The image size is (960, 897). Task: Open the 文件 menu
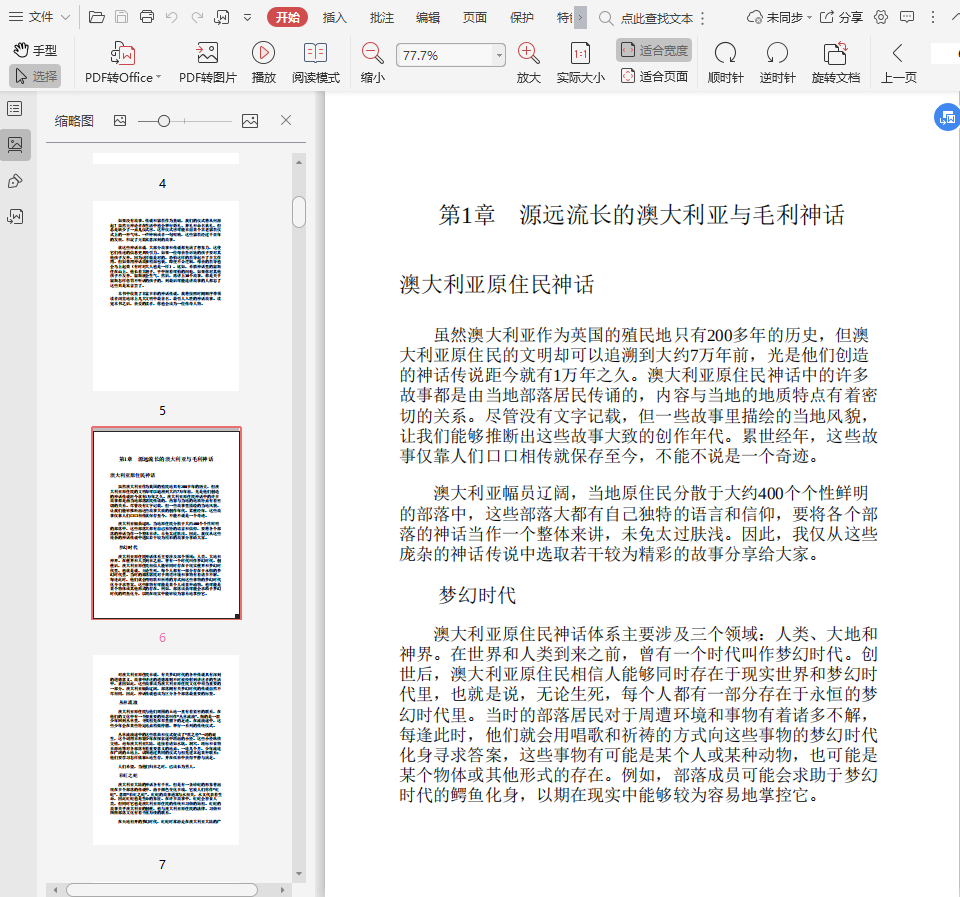(39, 17)
